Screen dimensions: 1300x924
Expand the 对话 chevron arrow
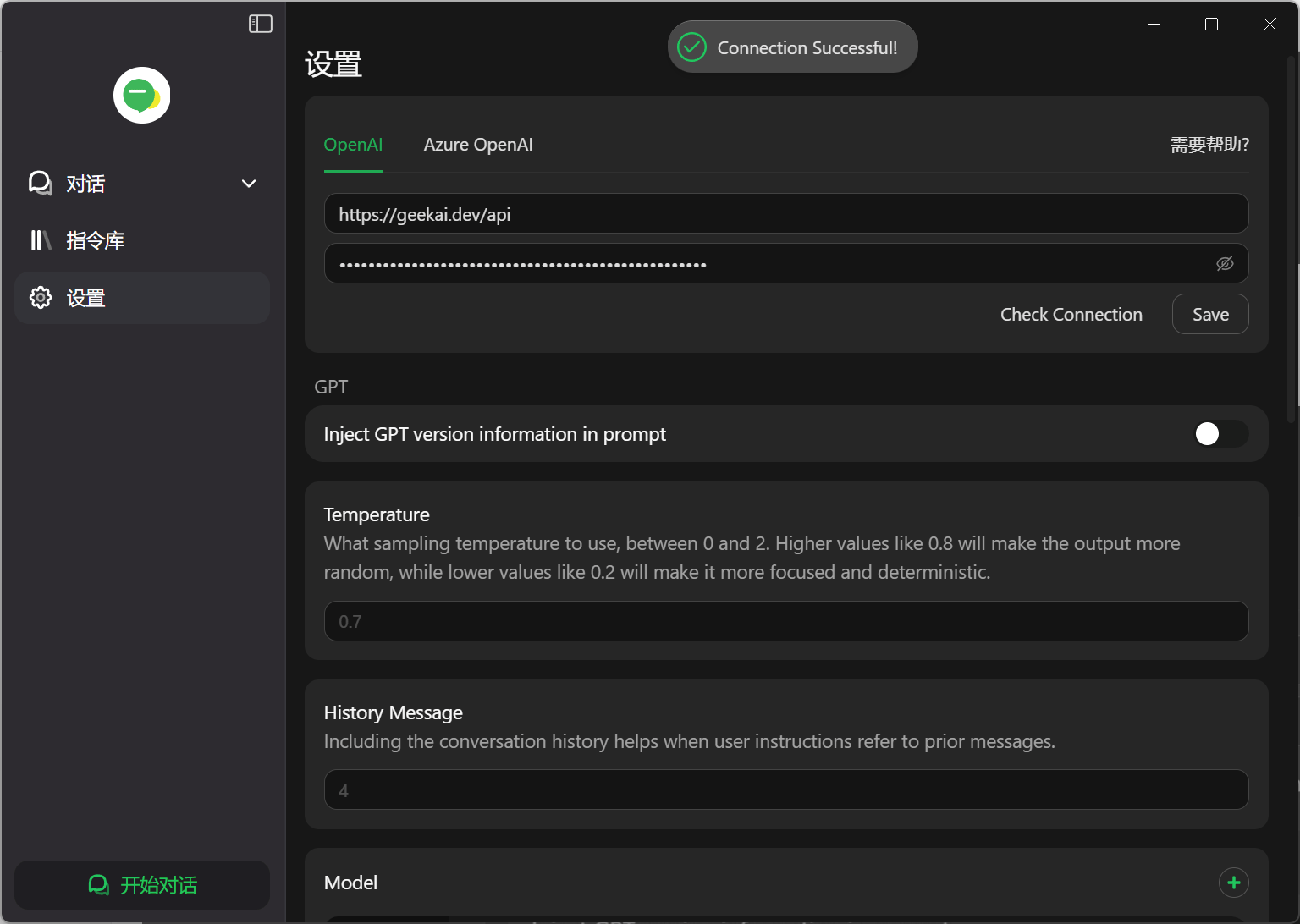click(x=249, y=184)
